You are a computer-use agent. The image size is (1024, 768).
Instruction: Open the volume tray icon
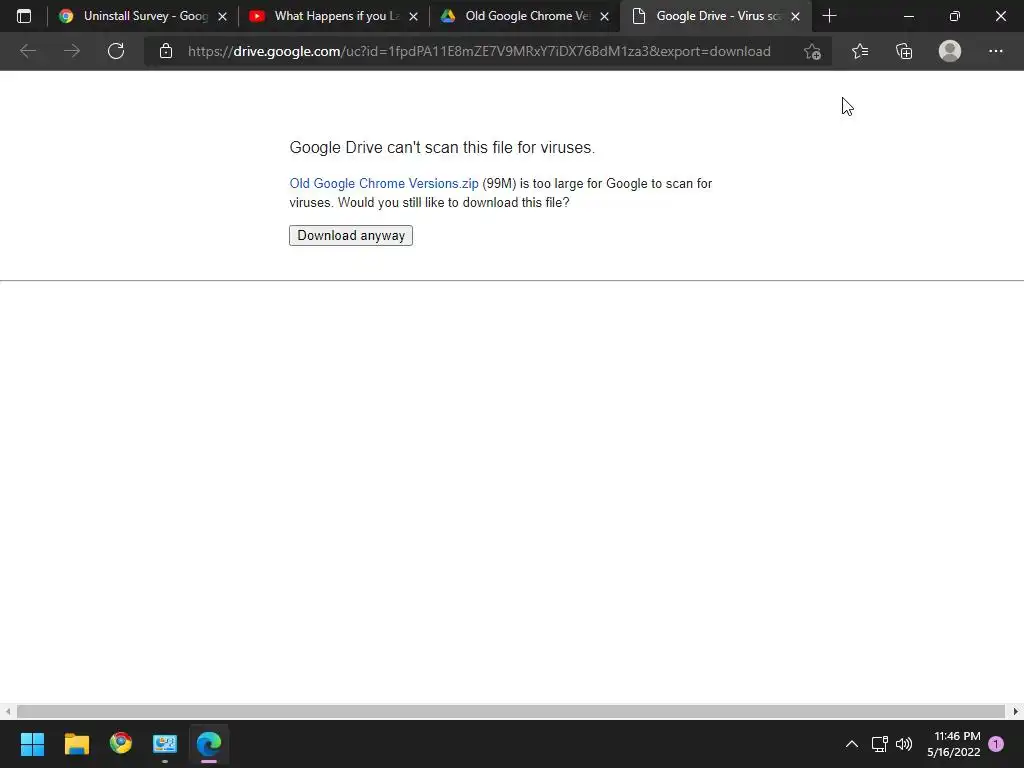coord(904,744)
